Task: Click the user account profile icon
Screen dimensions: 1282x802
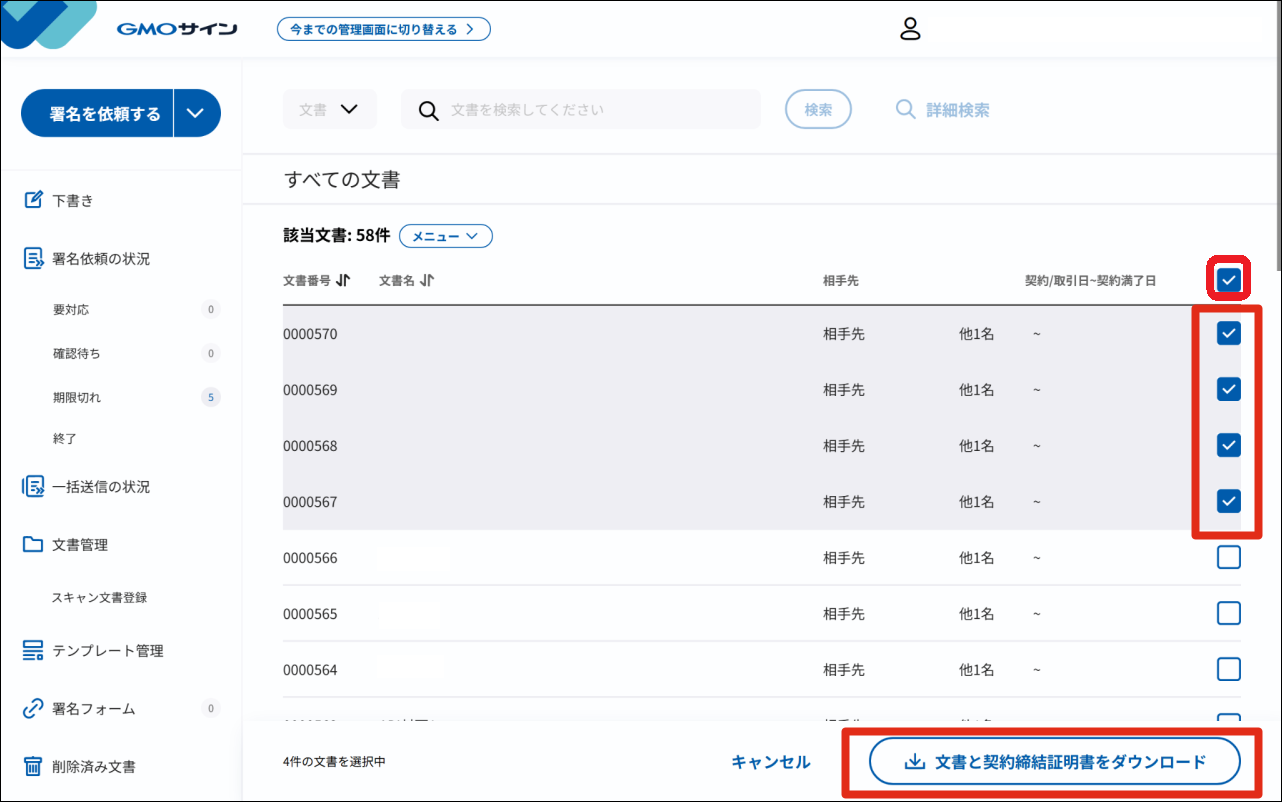Action: (909, 29)
